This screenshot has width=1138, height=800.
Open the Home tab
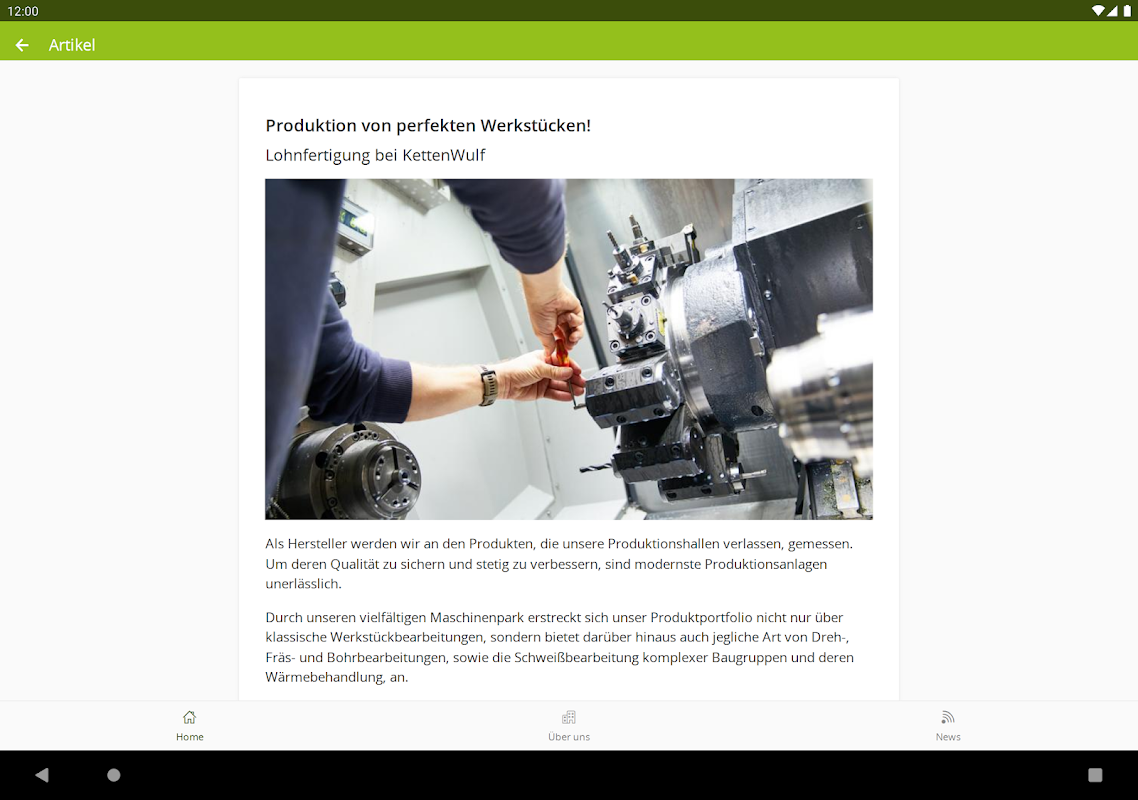[x=189, y=725]
